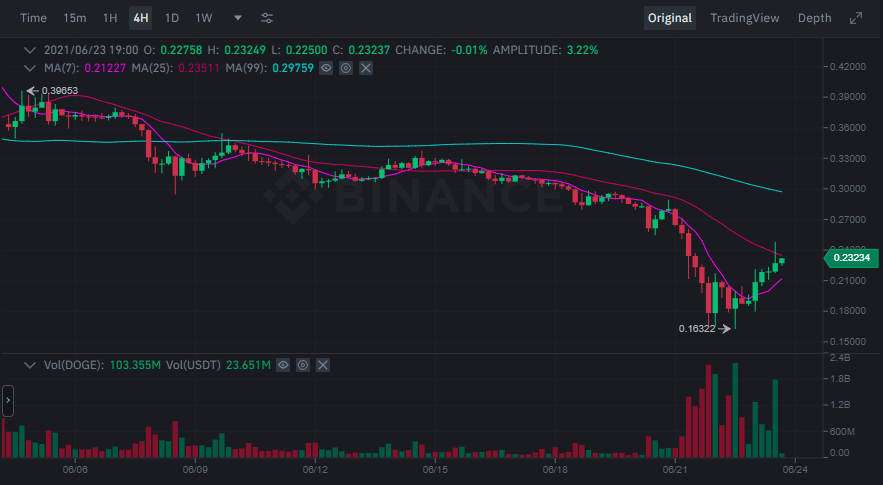Screen dimensions: 883x485
Task: Expand the left side drawing panel arrow
Action: tap(8, 400)
